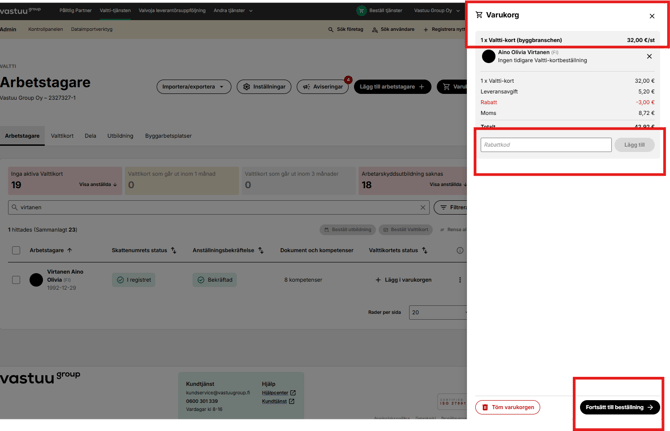
Task: Open the Andra tjänster menu
Action: tap(233, 11)
